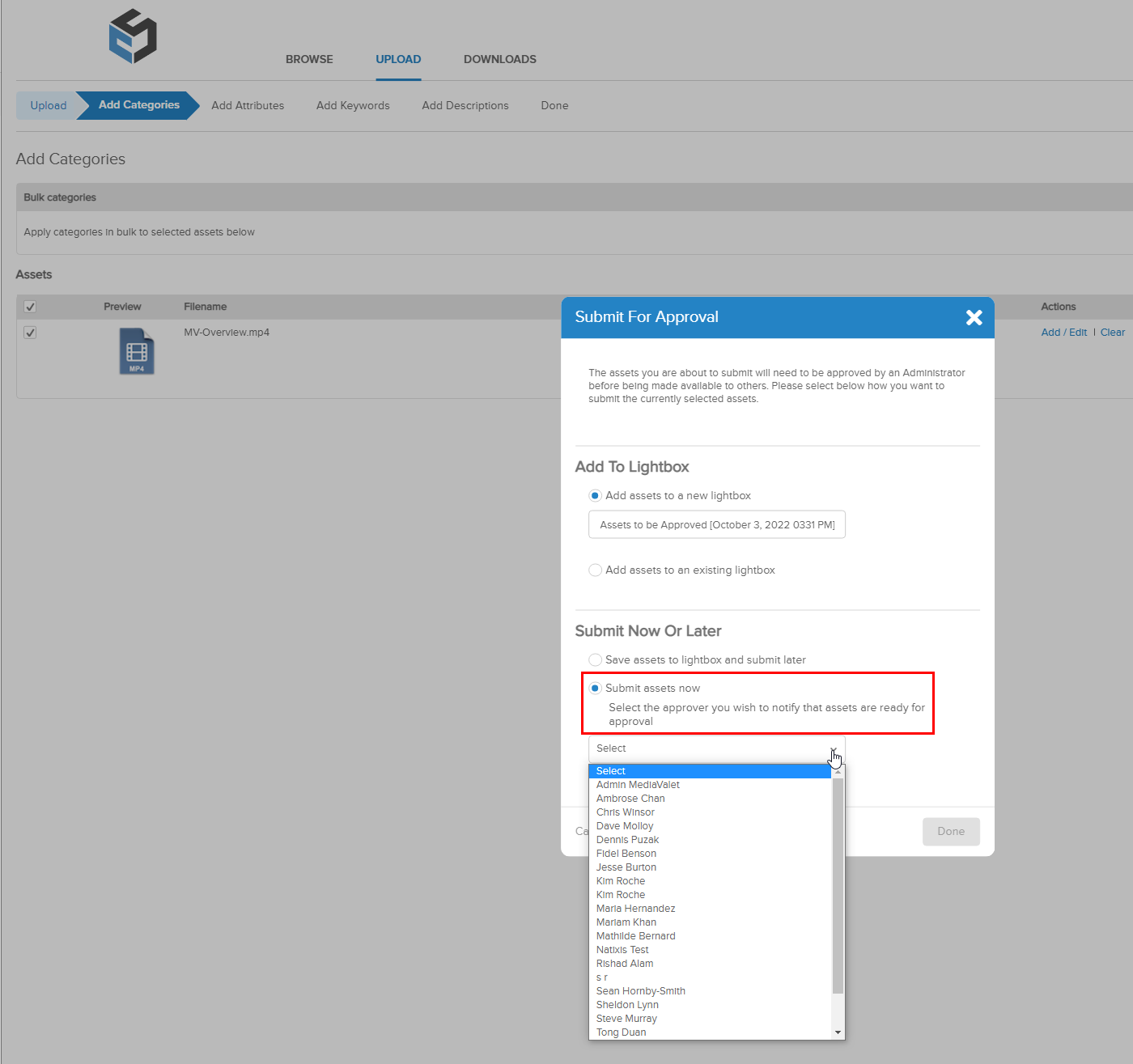Click the lightbox name text field
Image resolution: width=1133 pixels, height=1064 pixels.
(716, 524)
